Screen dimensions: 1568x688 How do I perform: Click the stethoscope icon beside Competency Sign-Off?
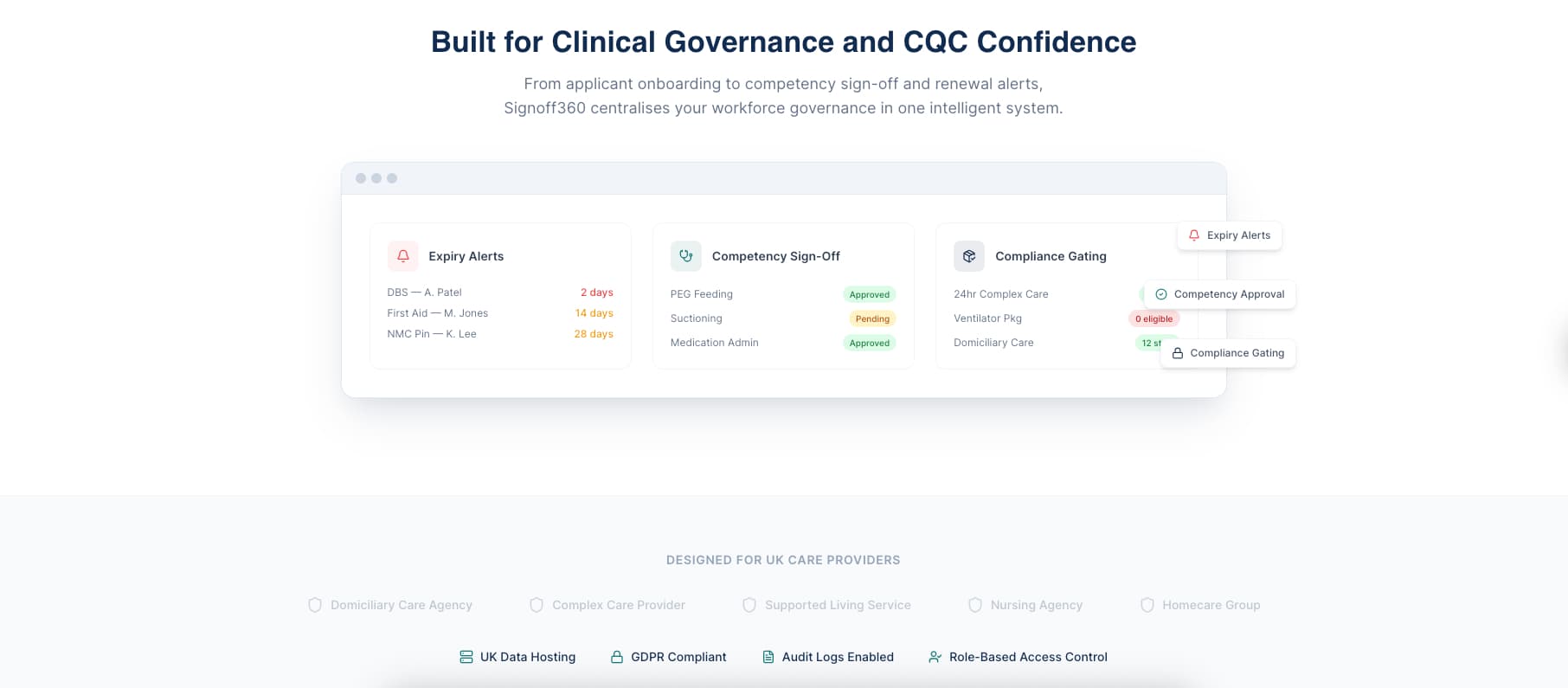pos(686,256)
